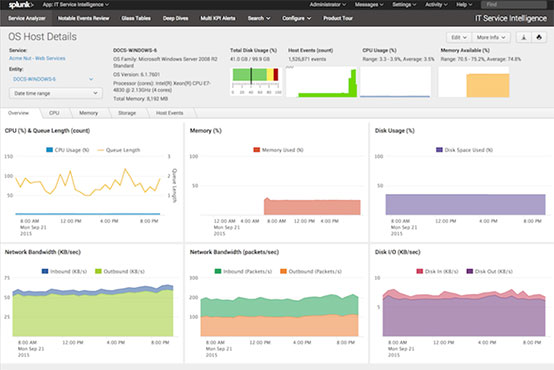Click the "41.0 GB / 99.9 GB" disk value
The image size is (554, 370).
(250, 59)
